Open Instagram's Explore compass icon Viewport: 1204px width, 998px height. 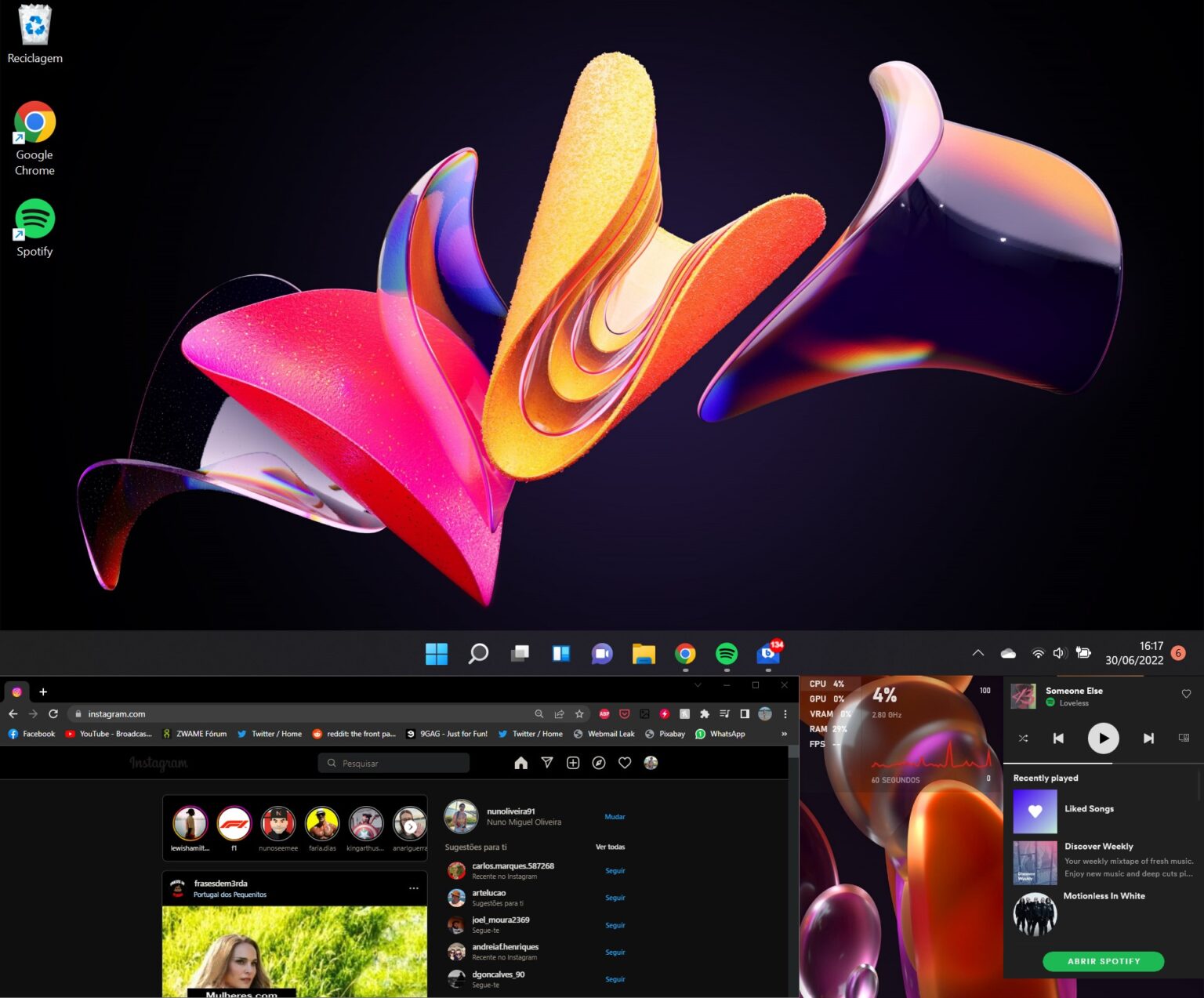tap(599, 763)
